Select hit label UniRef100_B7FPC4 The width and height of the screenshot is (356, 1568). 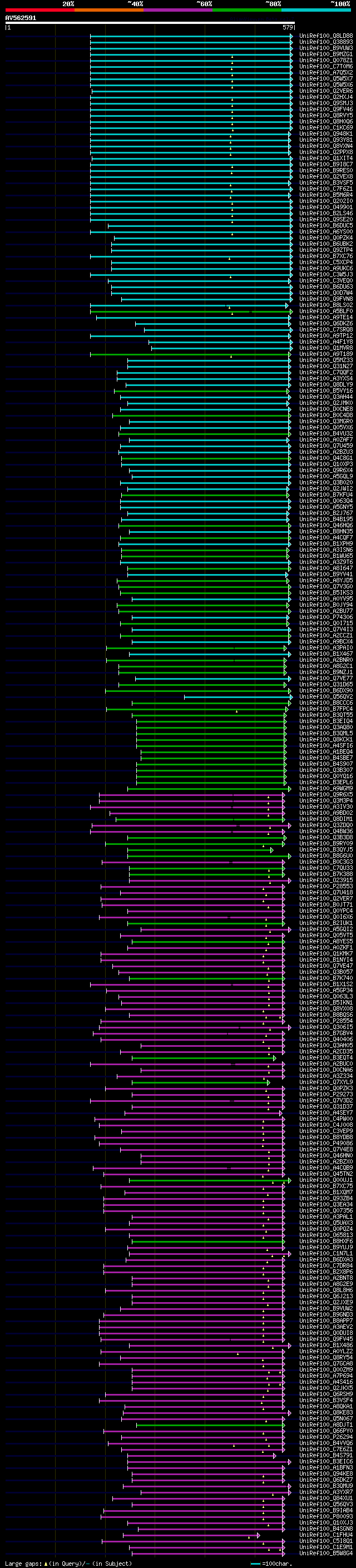[x=326, y=709]
